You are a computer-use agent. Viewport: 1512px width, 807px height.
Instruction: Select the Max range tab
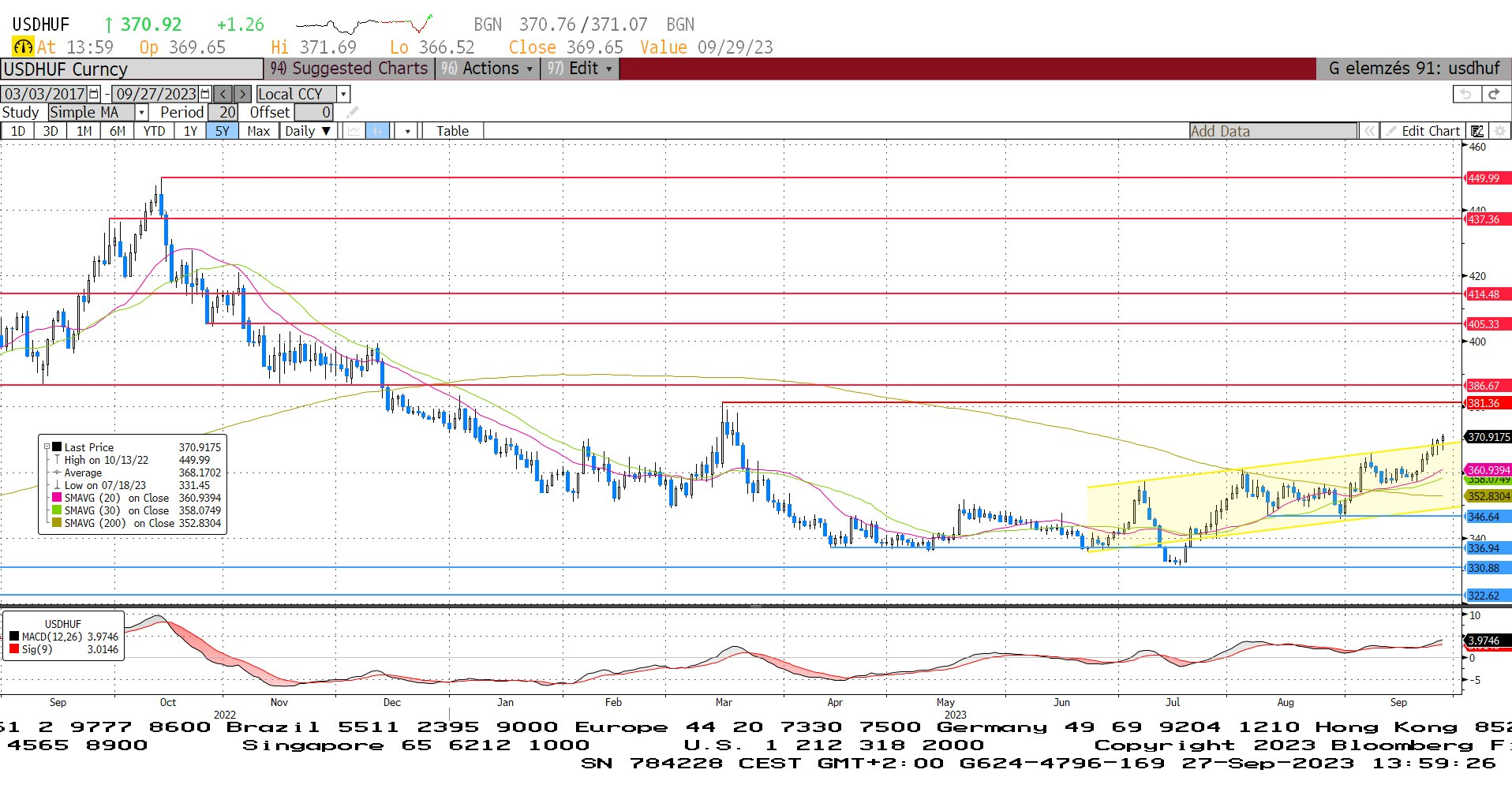258,131
